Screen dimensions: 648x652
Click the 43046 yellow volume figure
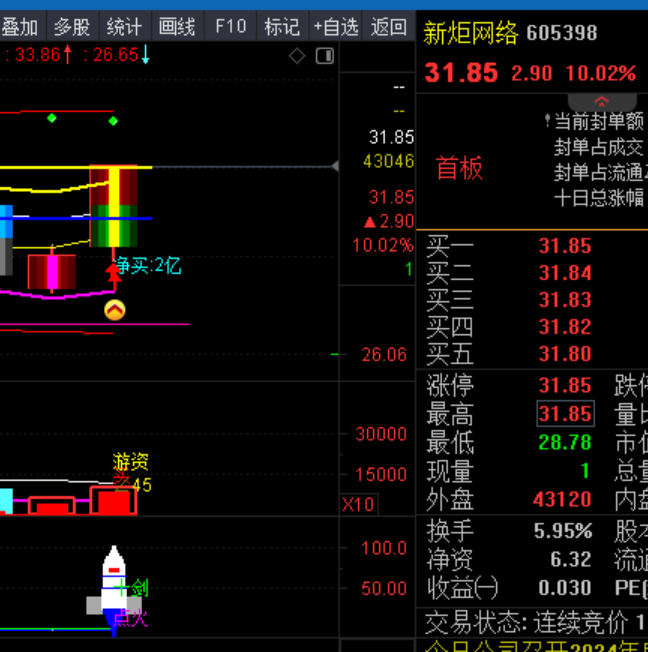coord(389,161)
